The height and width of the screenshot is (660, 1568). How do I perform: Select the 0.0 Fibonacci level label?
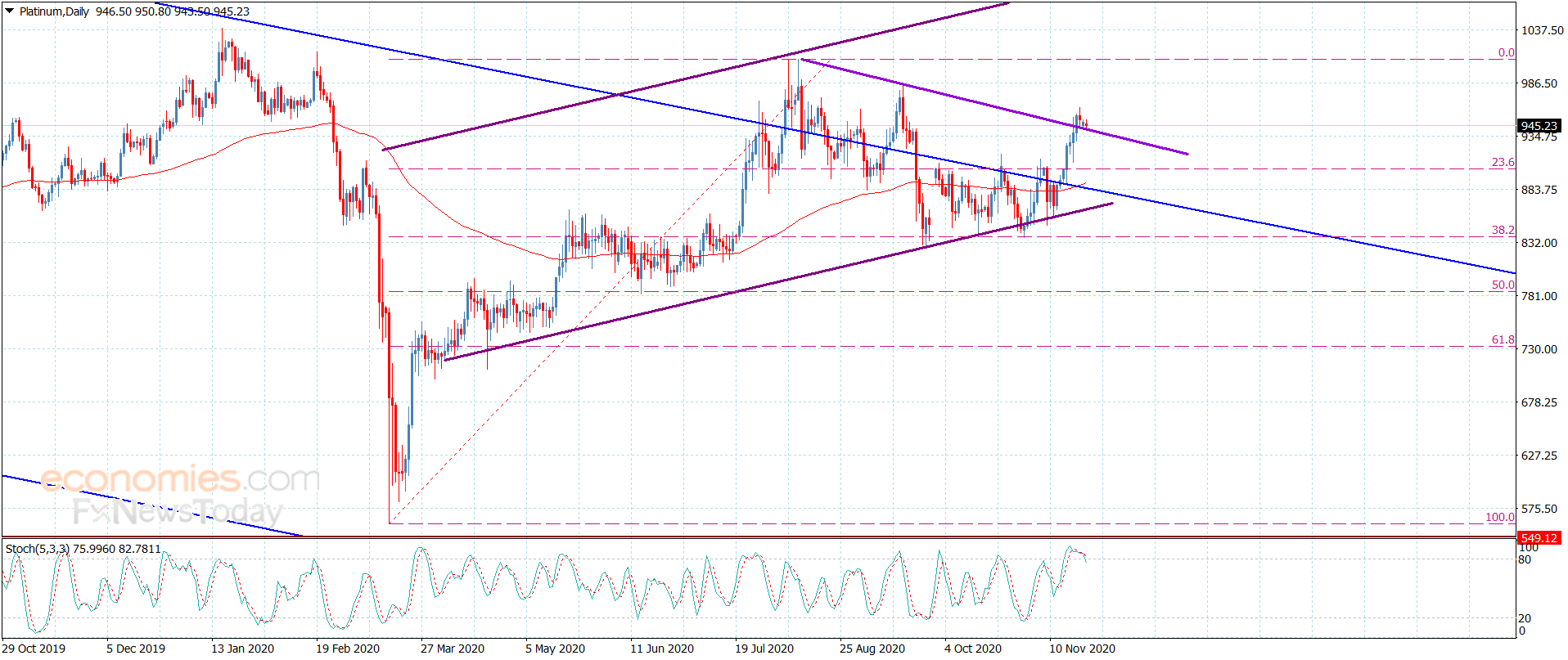[1506, 52]
